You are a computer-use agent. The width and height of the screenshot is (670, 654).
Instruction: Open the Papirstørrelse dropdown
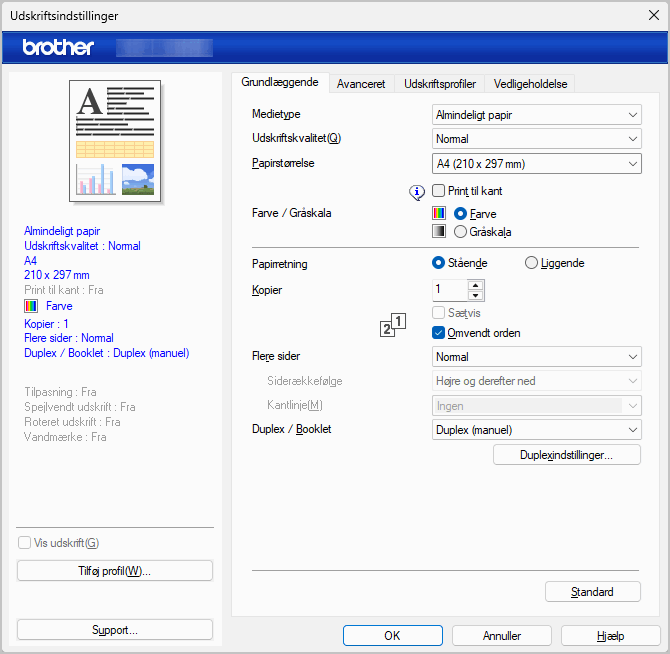point(536,163)
